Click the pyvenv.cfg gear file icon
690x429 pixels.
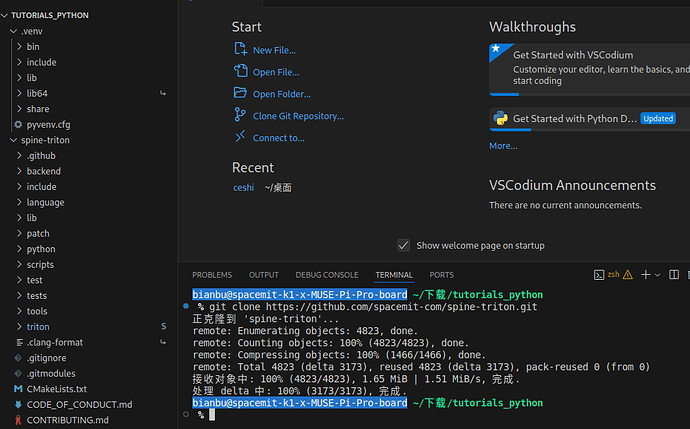point(18,124)
